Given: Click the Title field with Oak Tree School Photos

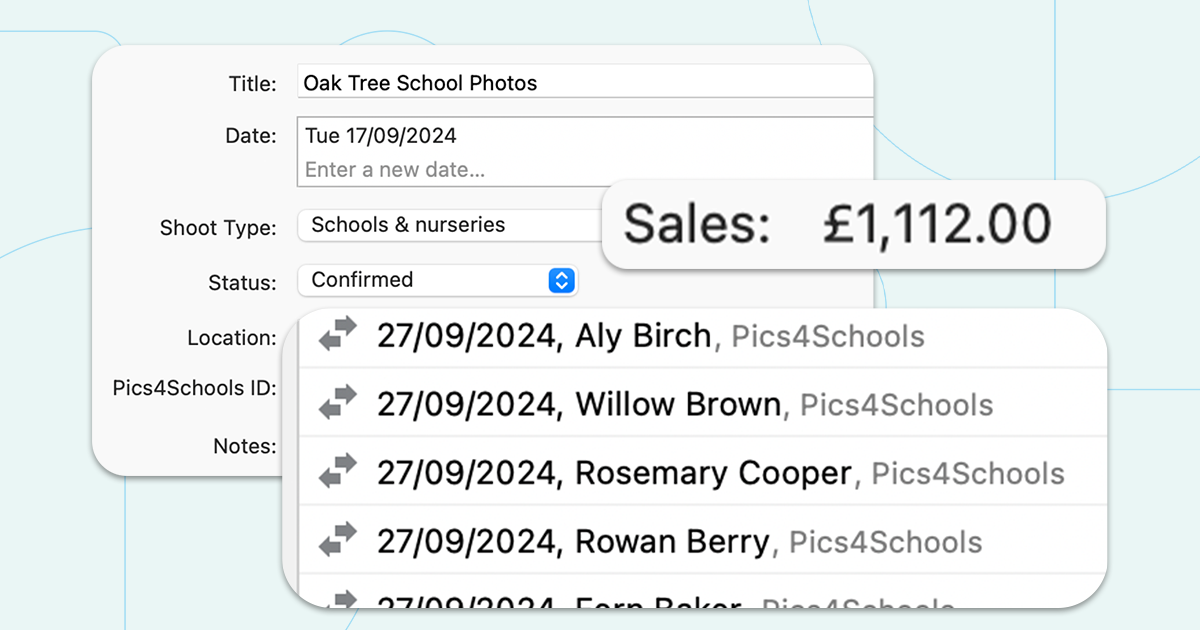Looking at the screenshot, I should tap(586, 82).
